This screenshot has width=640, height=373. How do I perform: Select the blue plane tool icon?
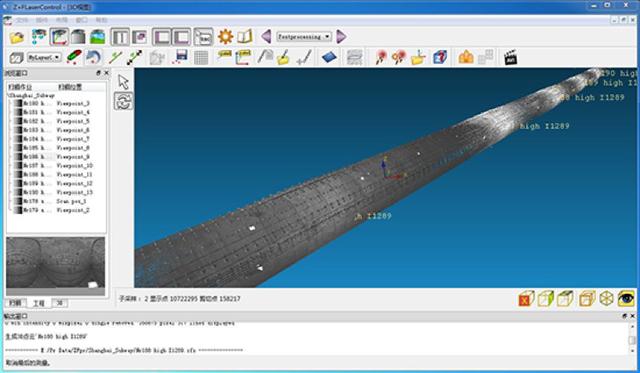329,57
